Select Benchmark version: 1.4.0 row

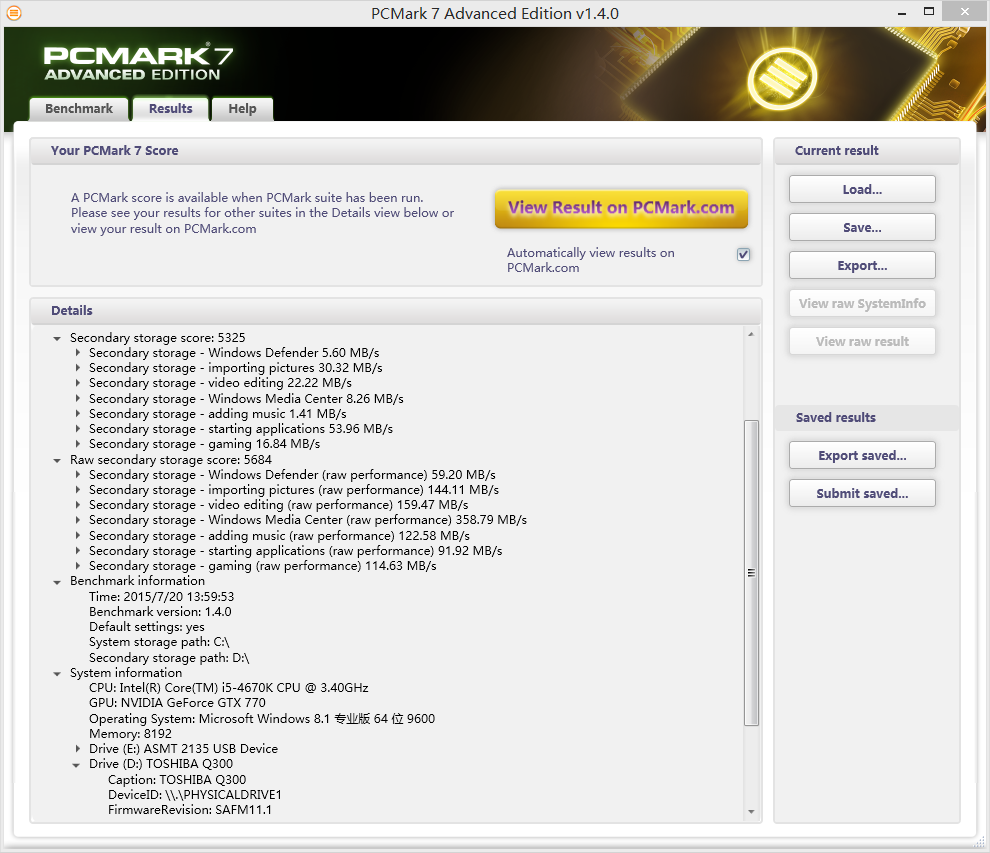tap(160, 612)
